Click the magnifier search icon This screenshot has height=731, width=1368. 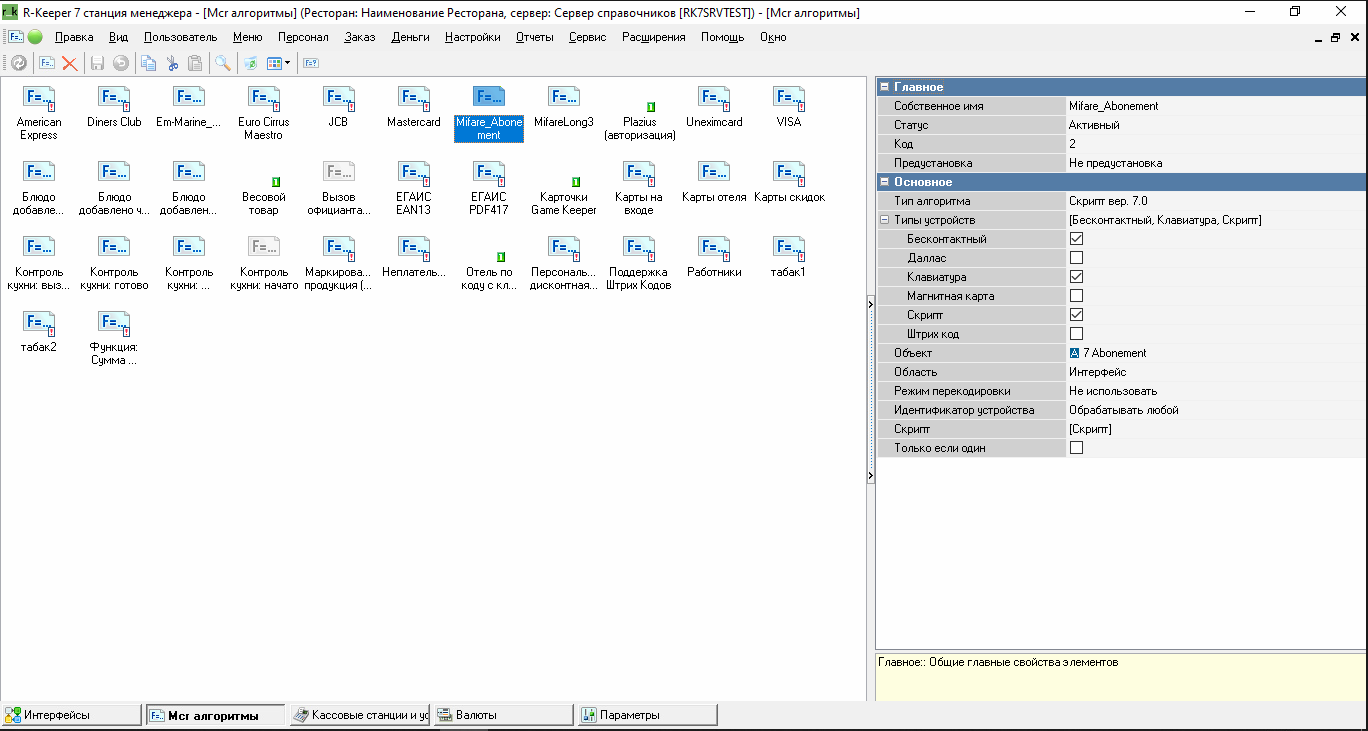click(222, 63)
